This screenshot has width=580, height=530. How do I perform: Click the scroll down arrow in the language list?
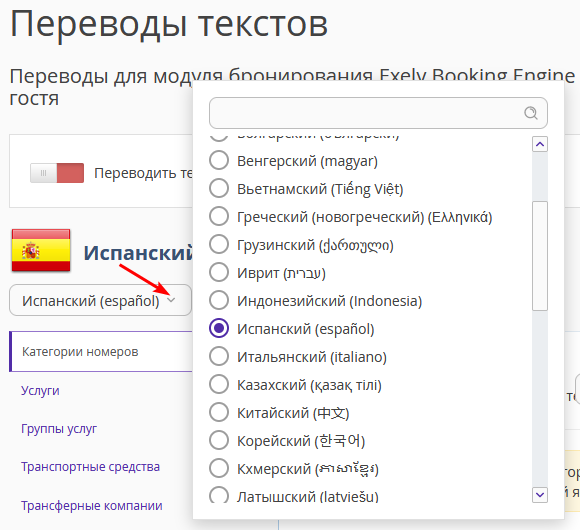click(x=540, y=495)
